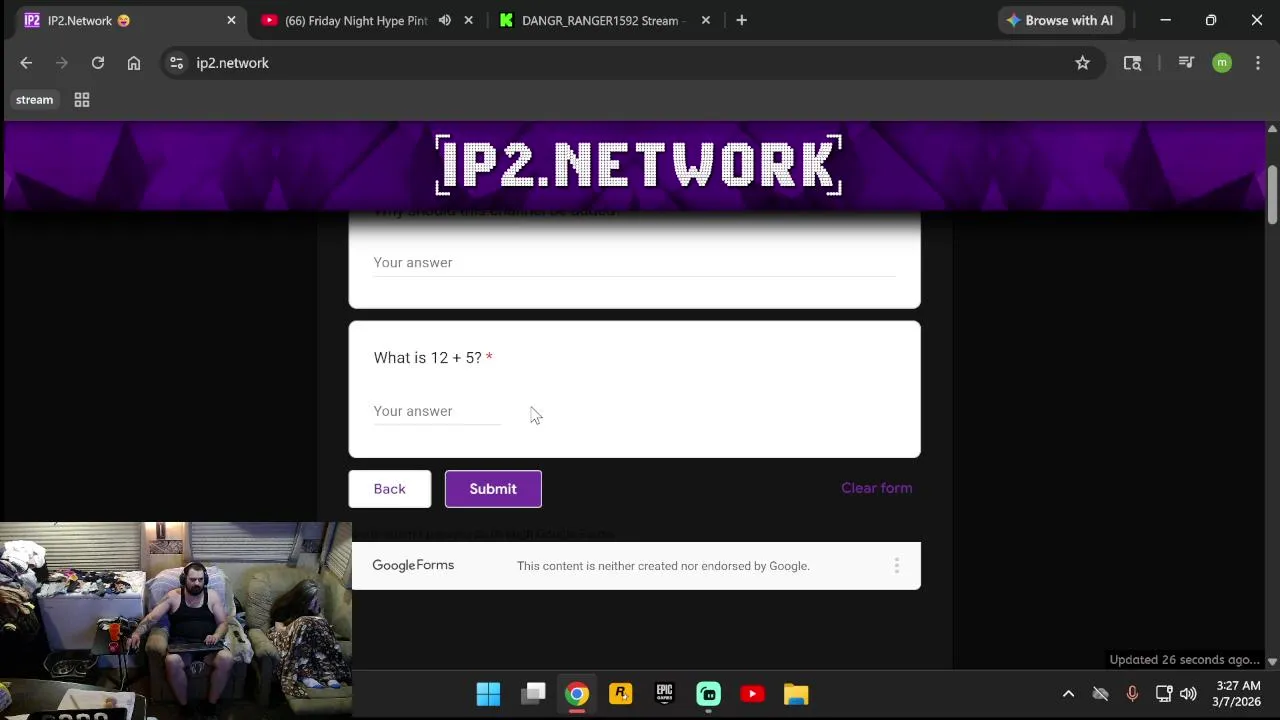This screenshot has width=1280, height=720.
Task: Close the IP2.Network tab
Action: click(231, 20)
